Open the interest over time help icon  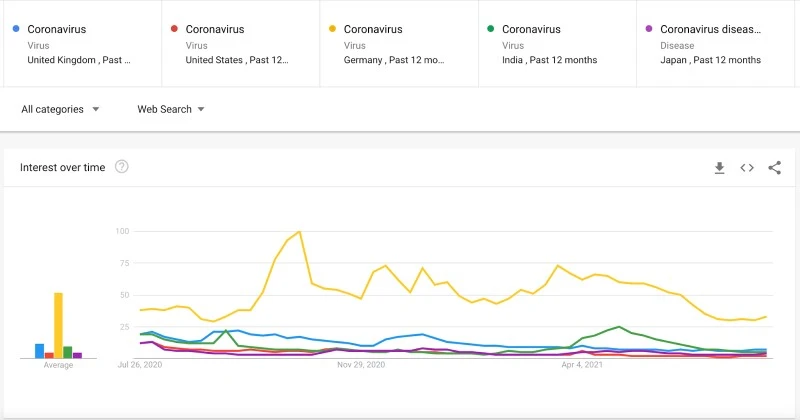pyautogui.click(x=122, y=167)
